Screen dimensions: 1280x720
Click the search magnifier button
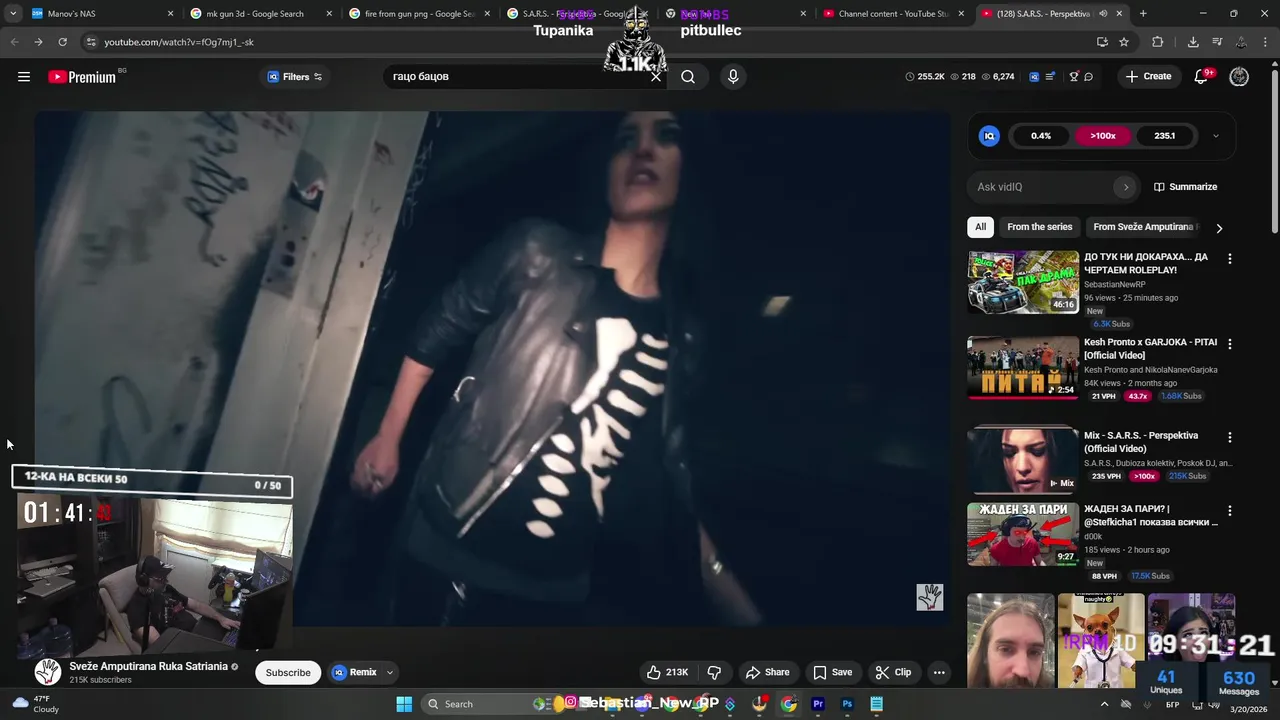688,77
